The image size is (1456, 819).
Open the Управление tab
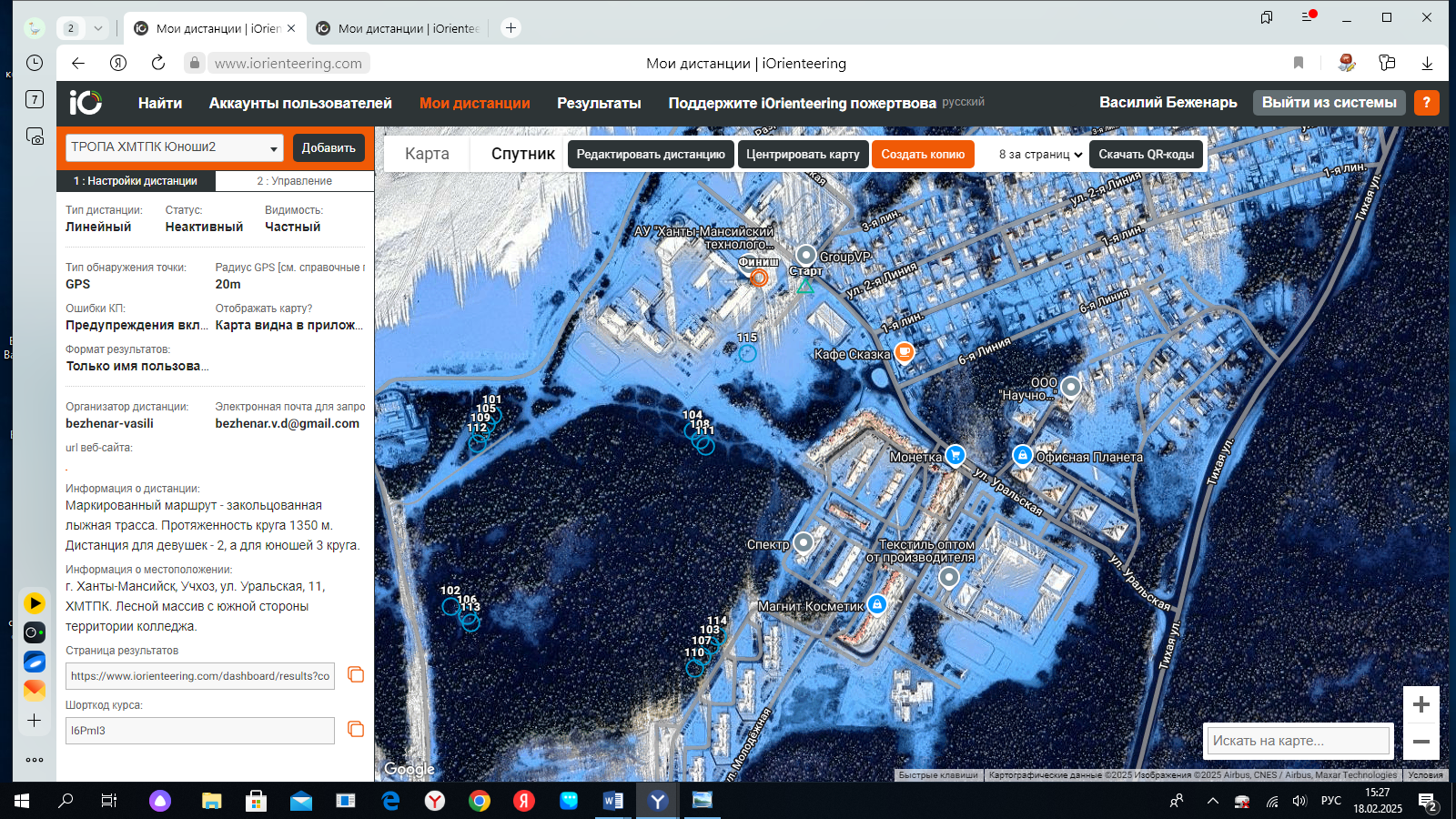(x=294, y=181)
